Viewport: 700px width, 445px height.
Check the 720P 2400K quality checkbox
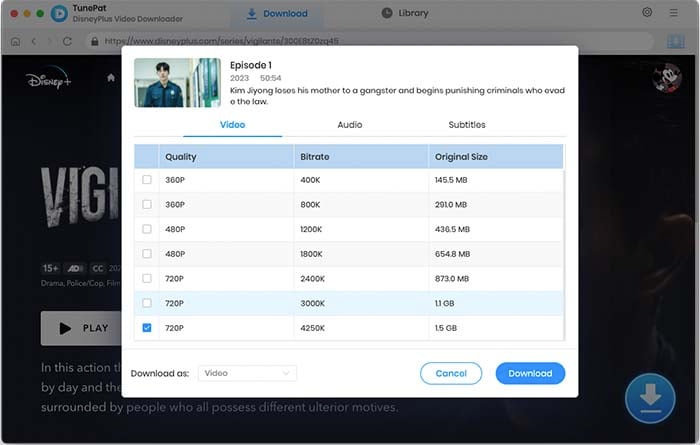point(146,278)
